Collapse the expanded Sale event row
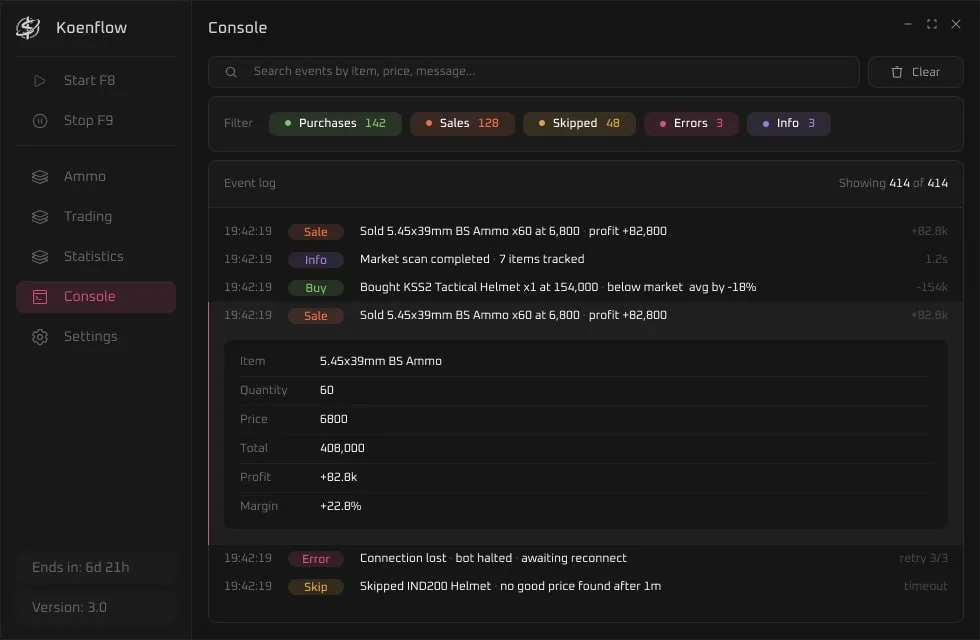 [x=586, y=316]
